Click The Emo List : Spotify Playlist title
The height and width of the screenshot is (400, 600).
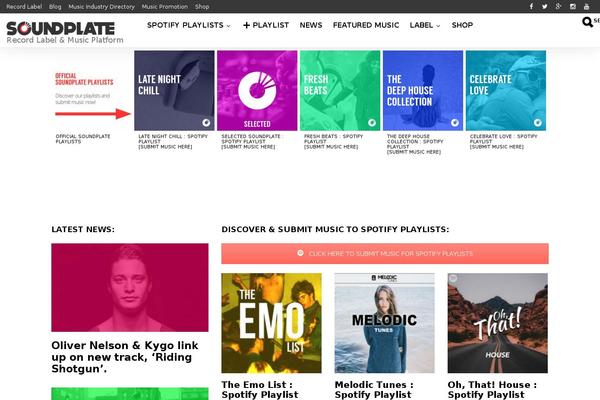coord(259,390)
